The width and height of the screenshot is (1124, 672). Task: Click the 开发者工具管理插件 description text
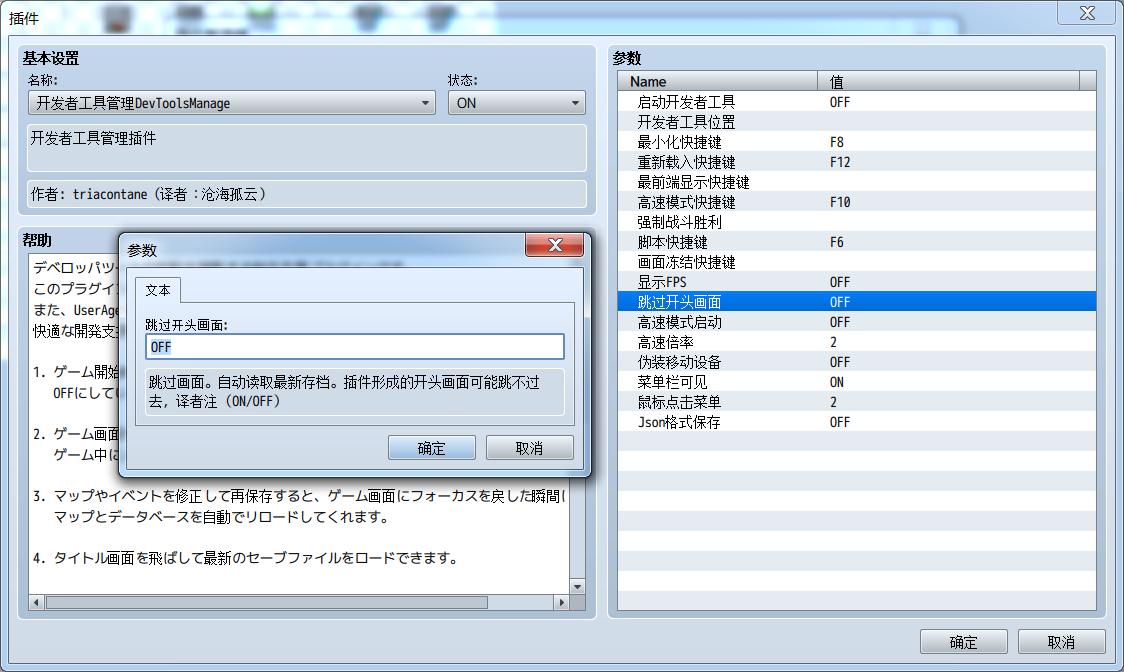coord(93,138)
